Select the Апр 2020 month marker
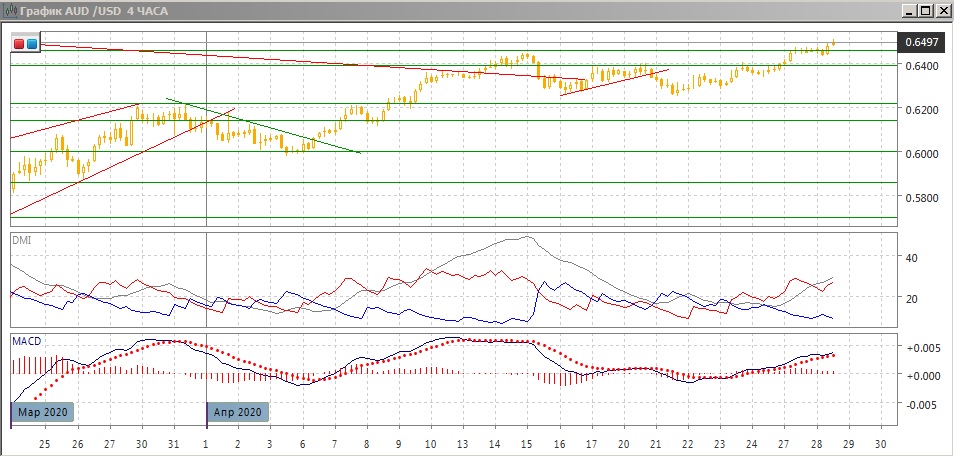 click(x=238, y=411)
